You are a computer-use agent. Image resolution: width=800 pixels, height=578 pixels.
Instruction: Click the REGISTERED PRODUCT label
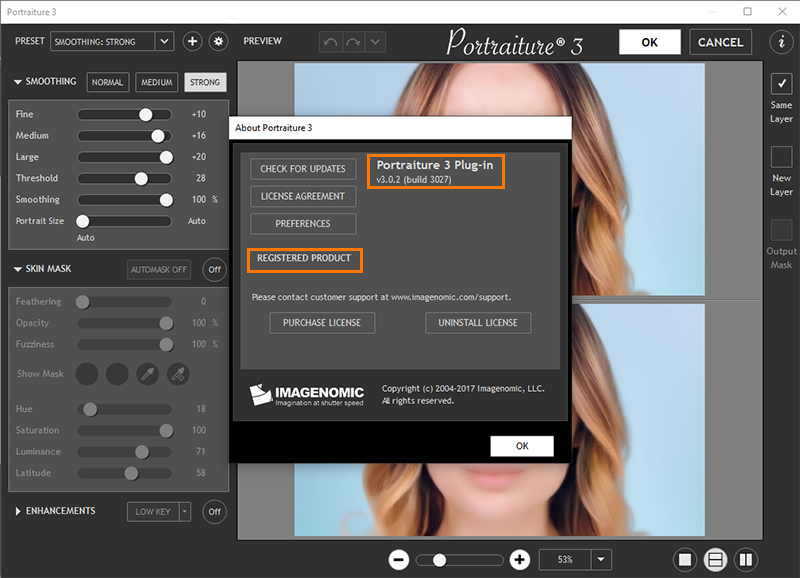(x=305, y=258)
